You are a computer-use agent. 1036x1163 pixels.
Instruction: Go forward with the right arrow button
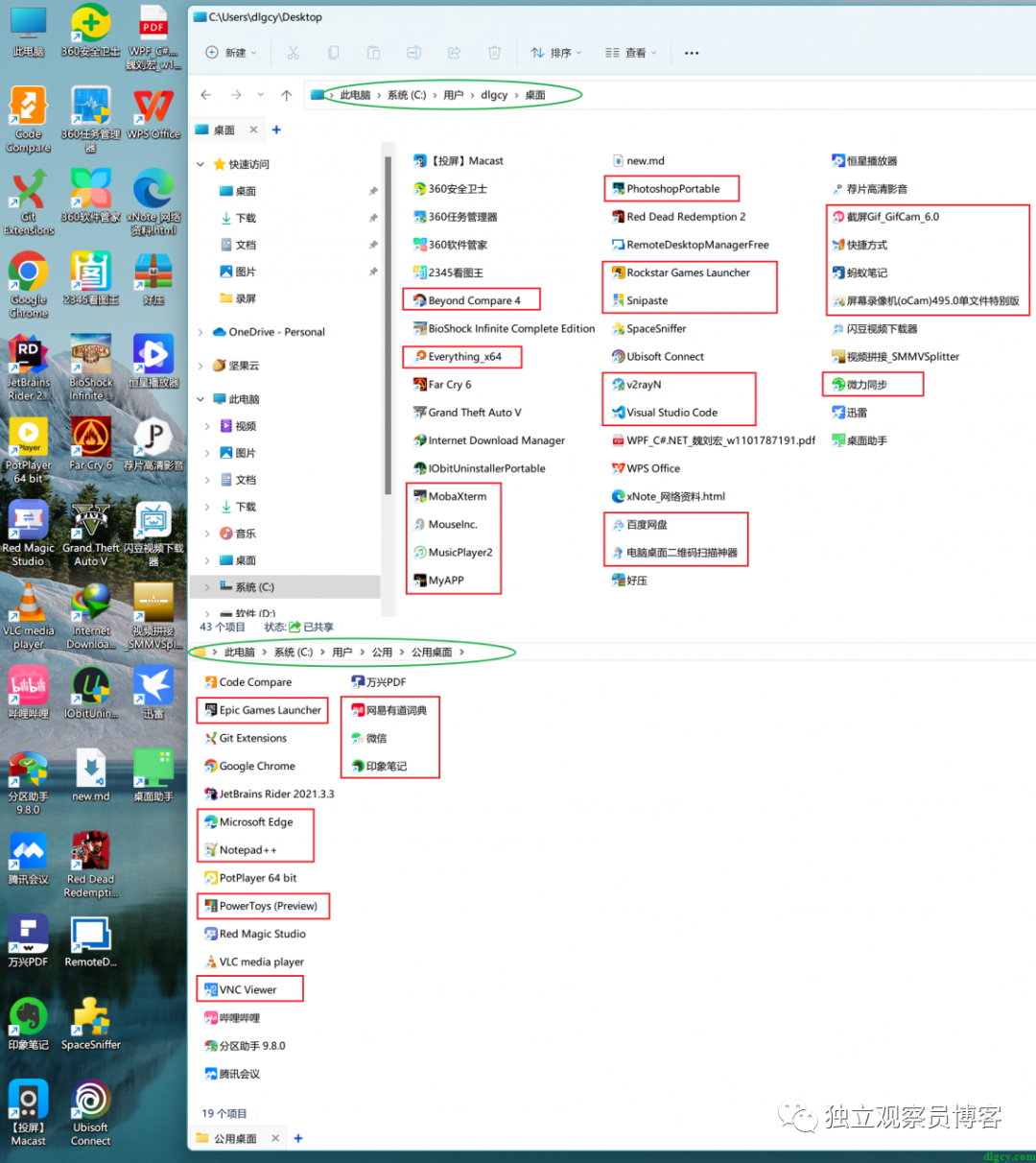coord(236,95)
